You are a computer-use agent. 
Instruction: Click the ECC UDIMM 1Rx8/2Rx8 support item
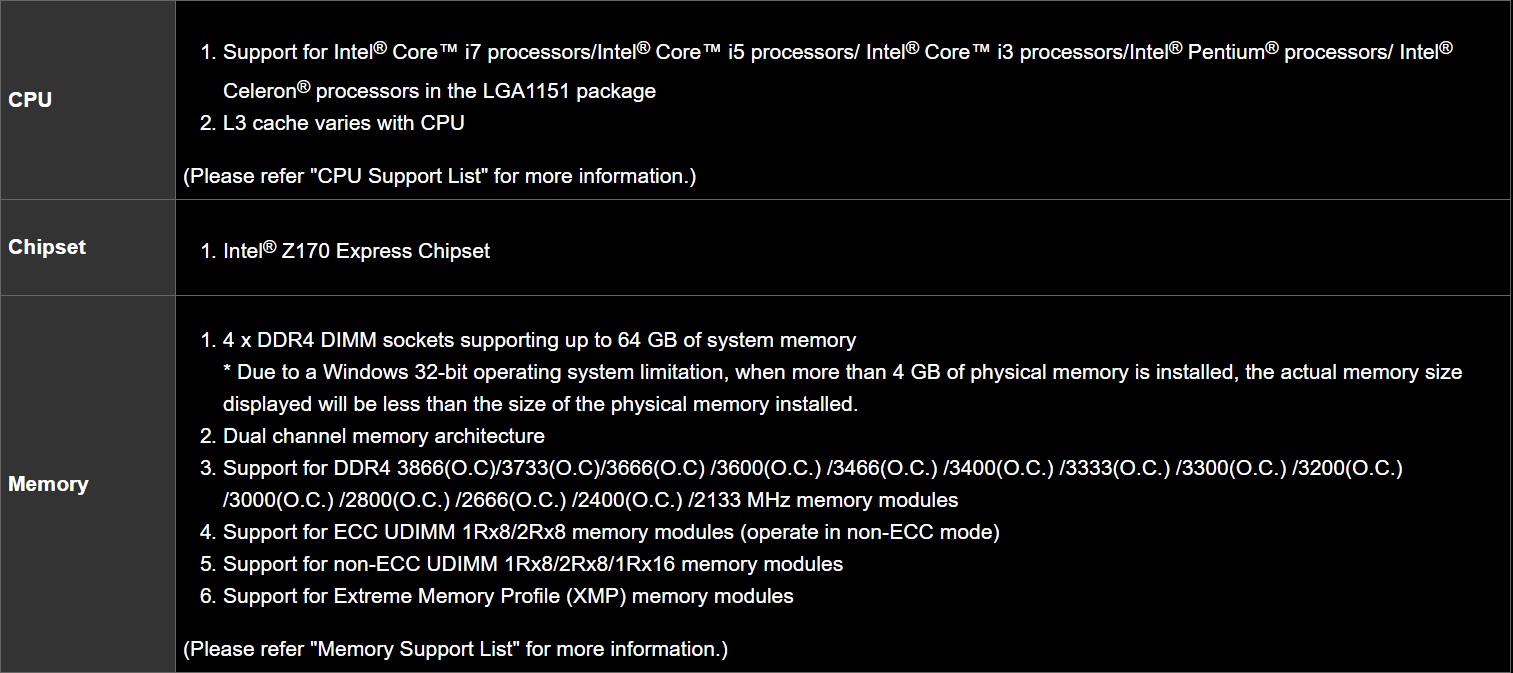pos(611,532)
